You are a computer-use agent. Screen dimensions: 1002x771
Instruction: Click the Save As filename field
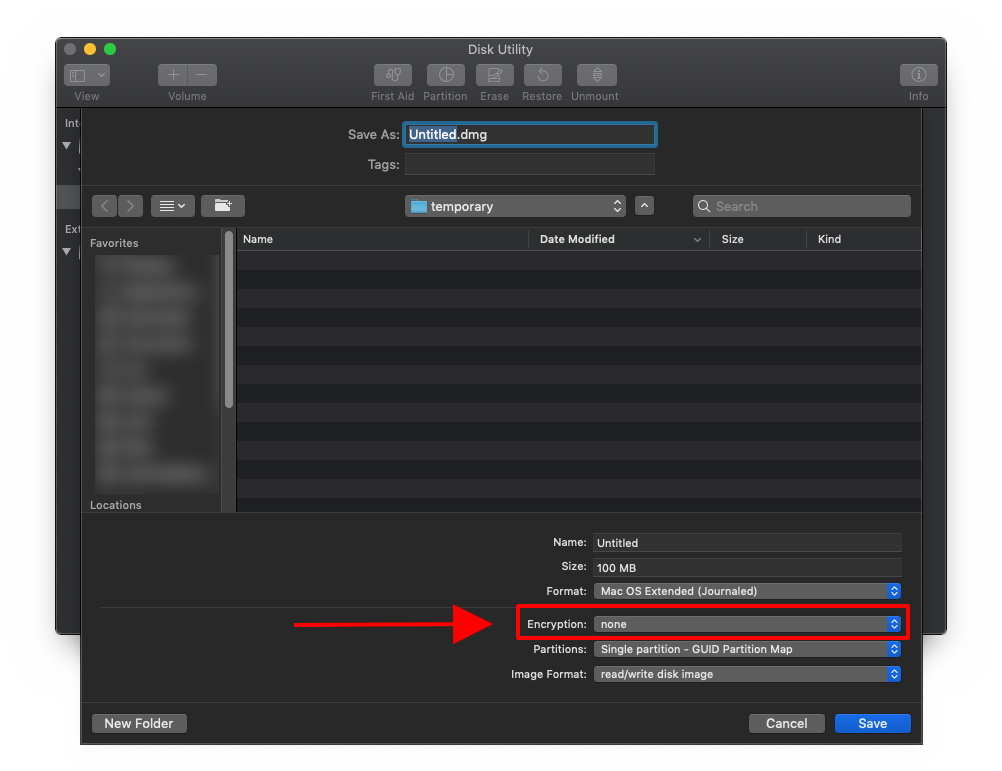coord(530,134)
